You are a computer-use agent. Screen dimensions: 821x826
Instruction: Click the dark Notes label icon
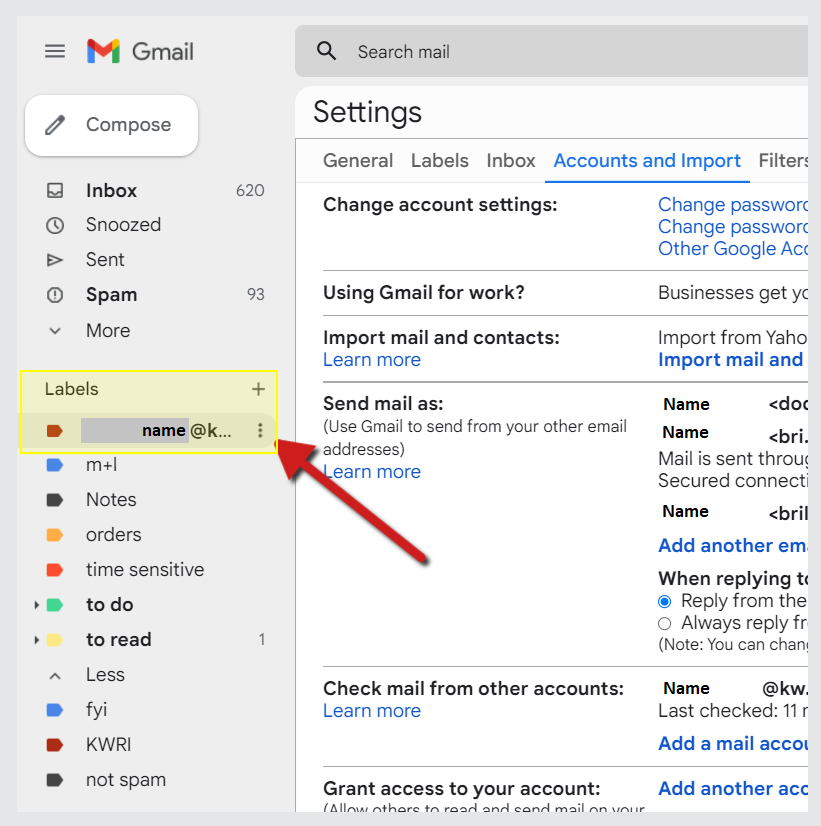(55, 499)
